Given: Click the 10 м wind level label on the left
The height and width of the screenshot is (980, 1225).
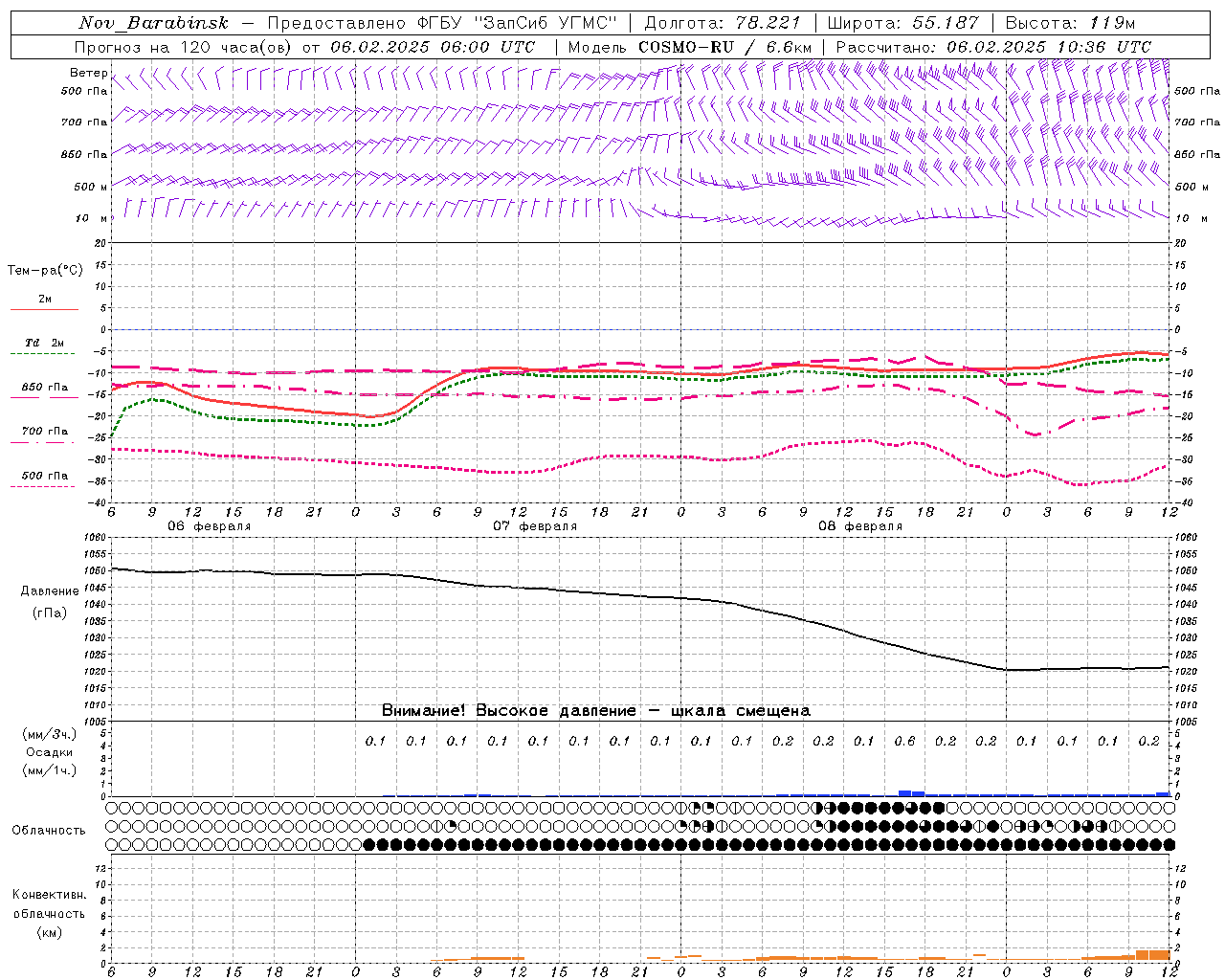Looking at the screenshot, I should (x=92, y=218).
